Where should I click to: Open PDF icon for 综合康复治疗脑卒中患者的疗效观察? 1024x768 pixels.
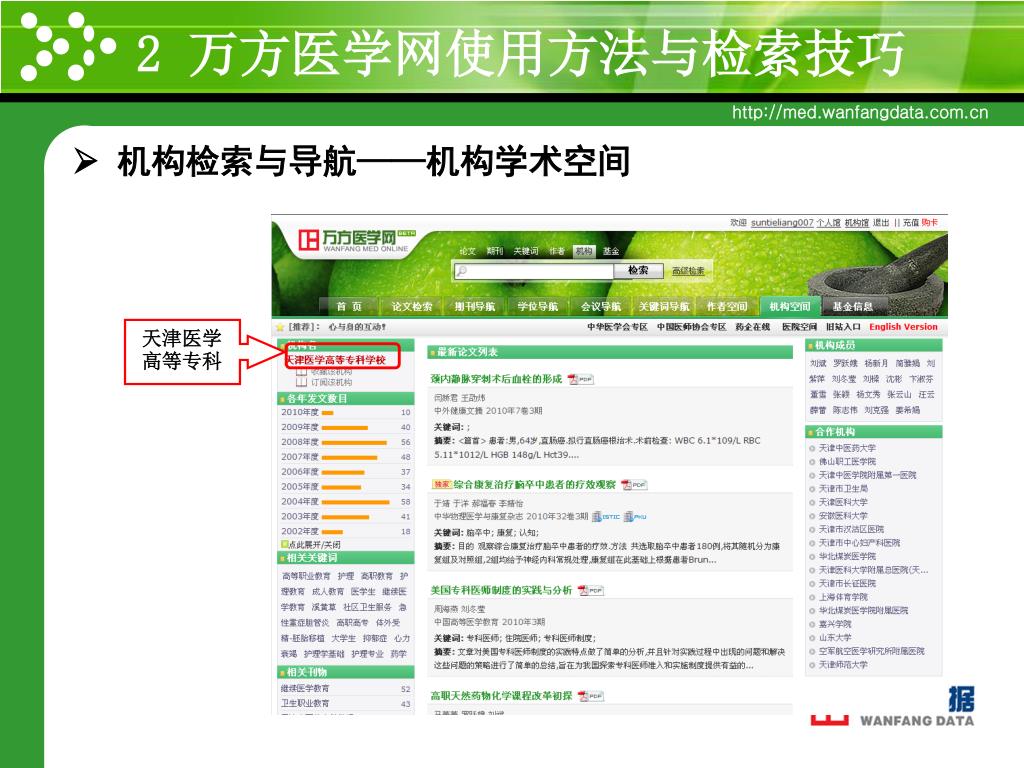click(633, 485)
